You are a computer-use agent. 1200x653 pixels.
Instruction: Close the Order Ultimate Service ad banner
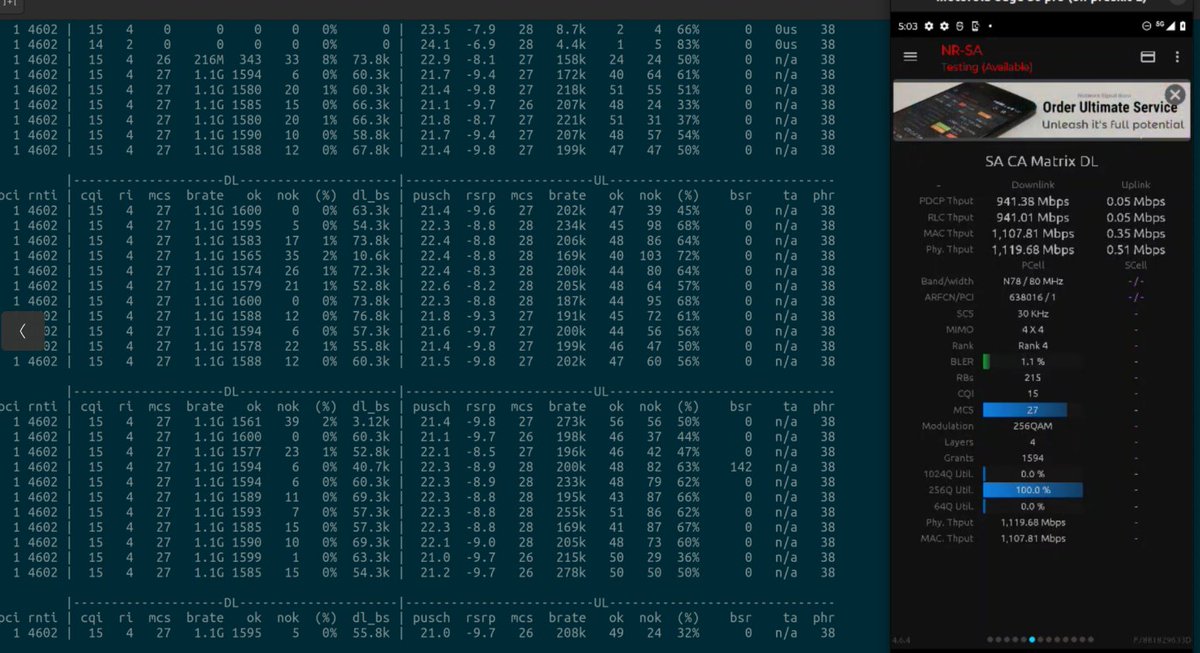(1175, 95)
